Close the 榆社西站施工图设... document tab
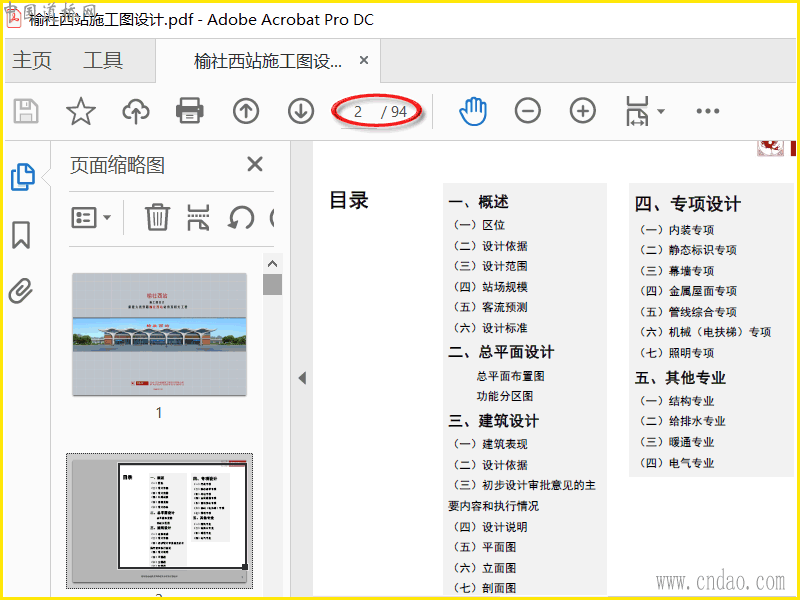Viewport: 800px width, 600px height. click(364, 60)
